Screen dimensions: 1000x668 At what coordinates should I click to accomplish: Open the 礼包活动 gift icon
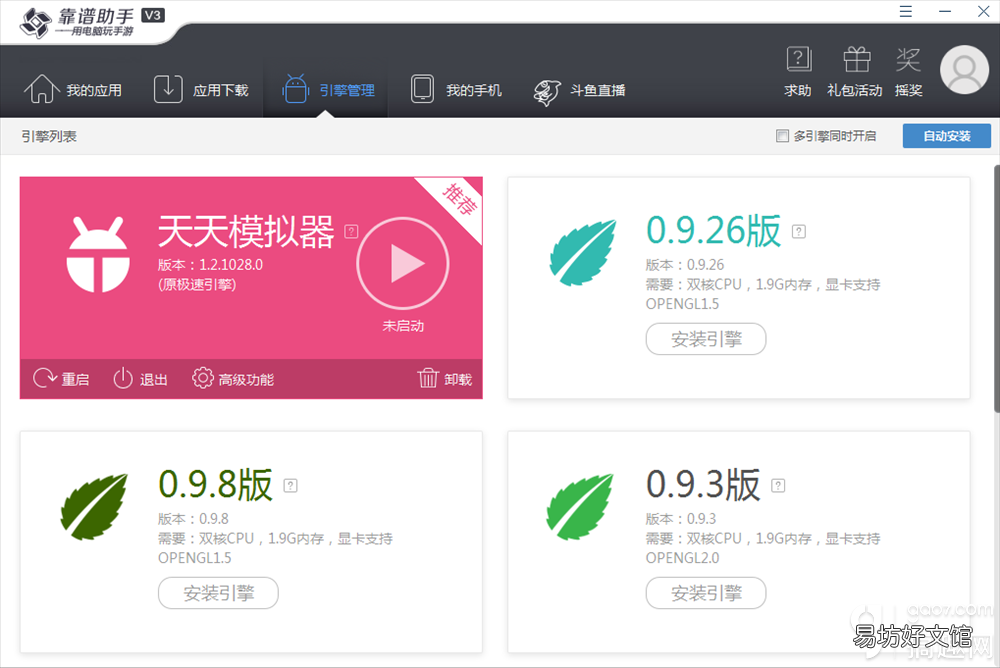point(855,71)
